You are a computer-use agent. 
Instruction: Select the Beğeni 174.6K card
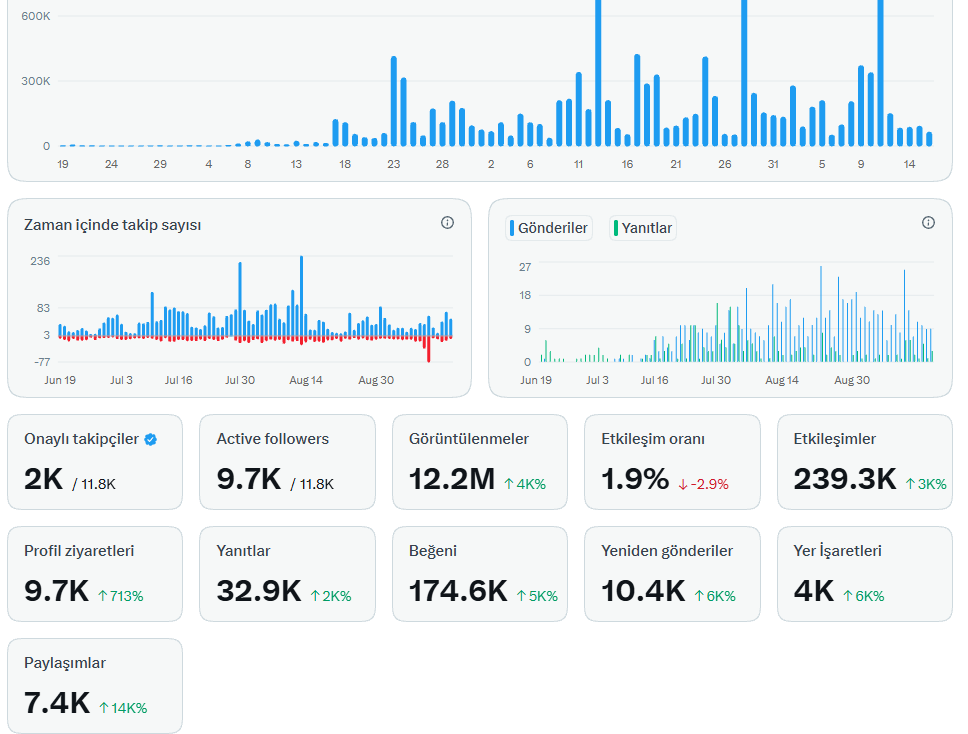click(x=480, y=574)
